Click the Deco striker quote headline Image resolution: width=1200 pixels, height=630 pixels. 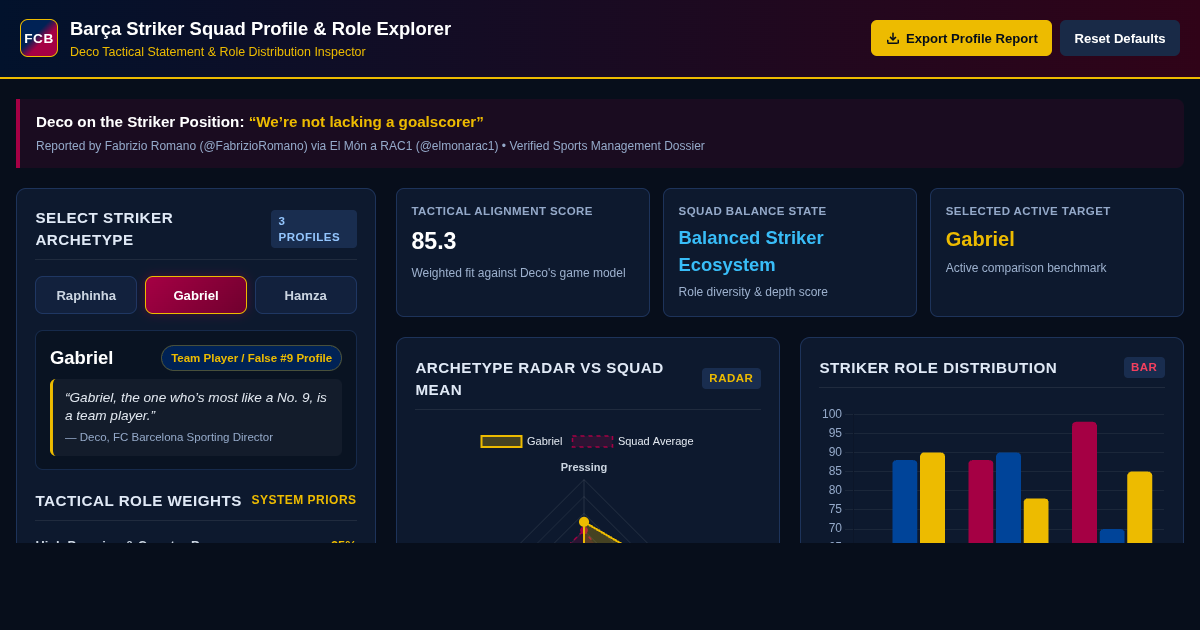(260, 121)
